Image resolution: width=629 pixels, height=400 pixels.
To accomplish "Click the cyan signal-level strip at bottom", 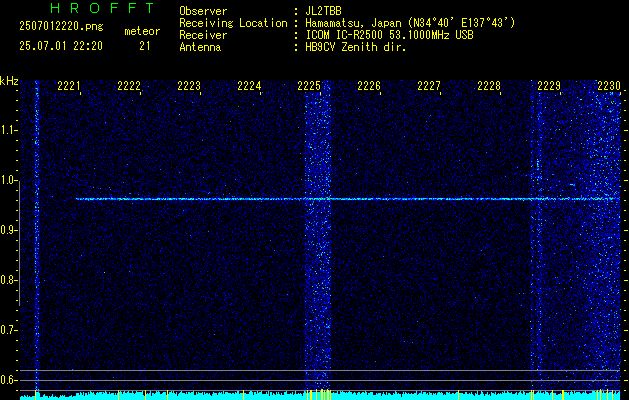I will 320,395.
